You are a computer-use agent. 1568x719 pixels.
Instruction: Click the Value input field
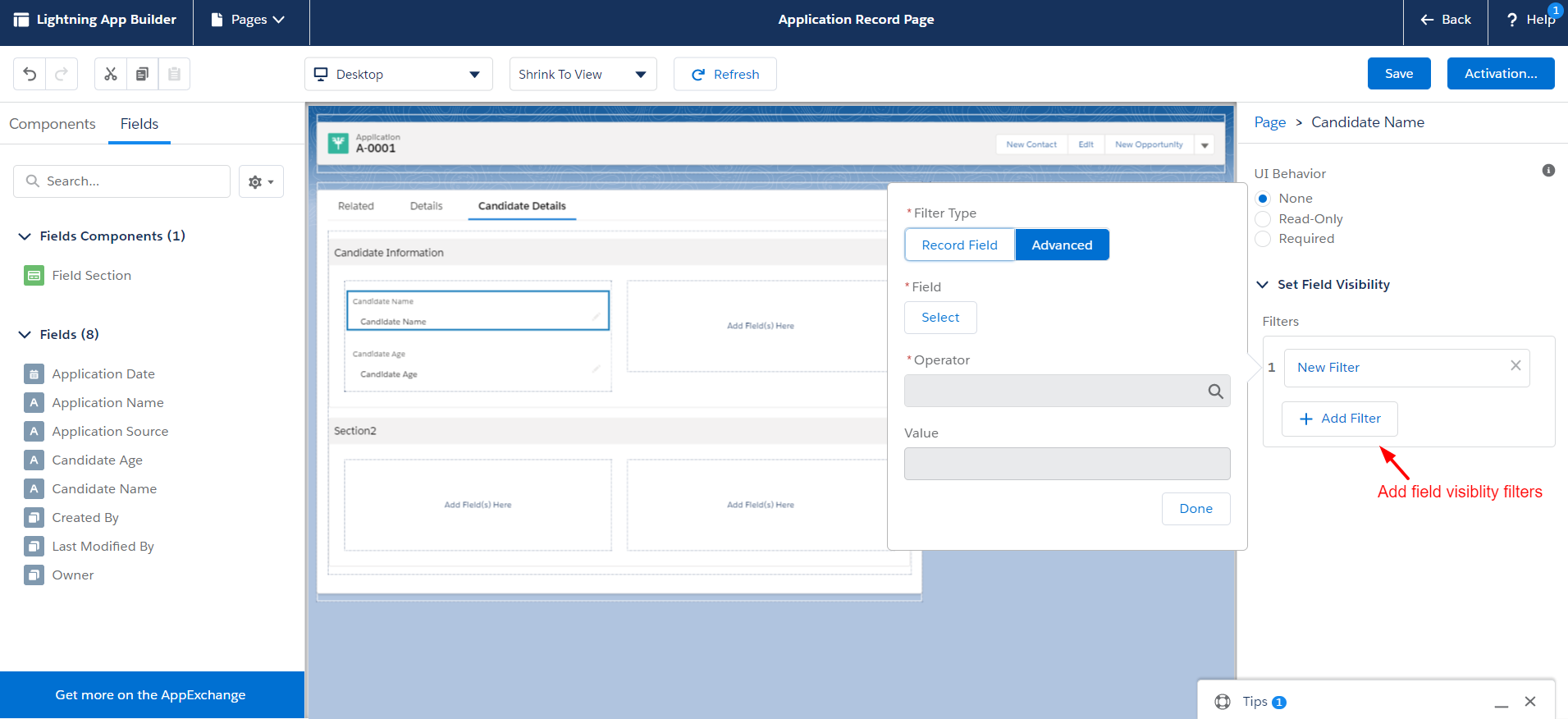coord(1067,464)
